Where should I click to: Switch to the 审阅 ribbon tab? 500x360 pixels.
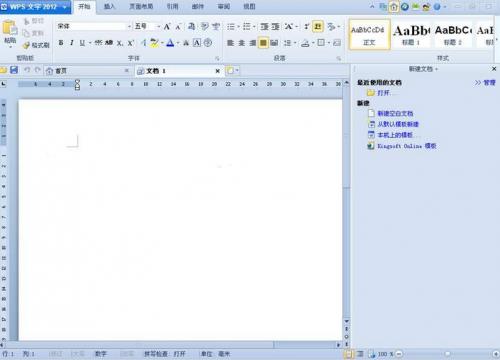pyautogui.click(x=224, y=6)
